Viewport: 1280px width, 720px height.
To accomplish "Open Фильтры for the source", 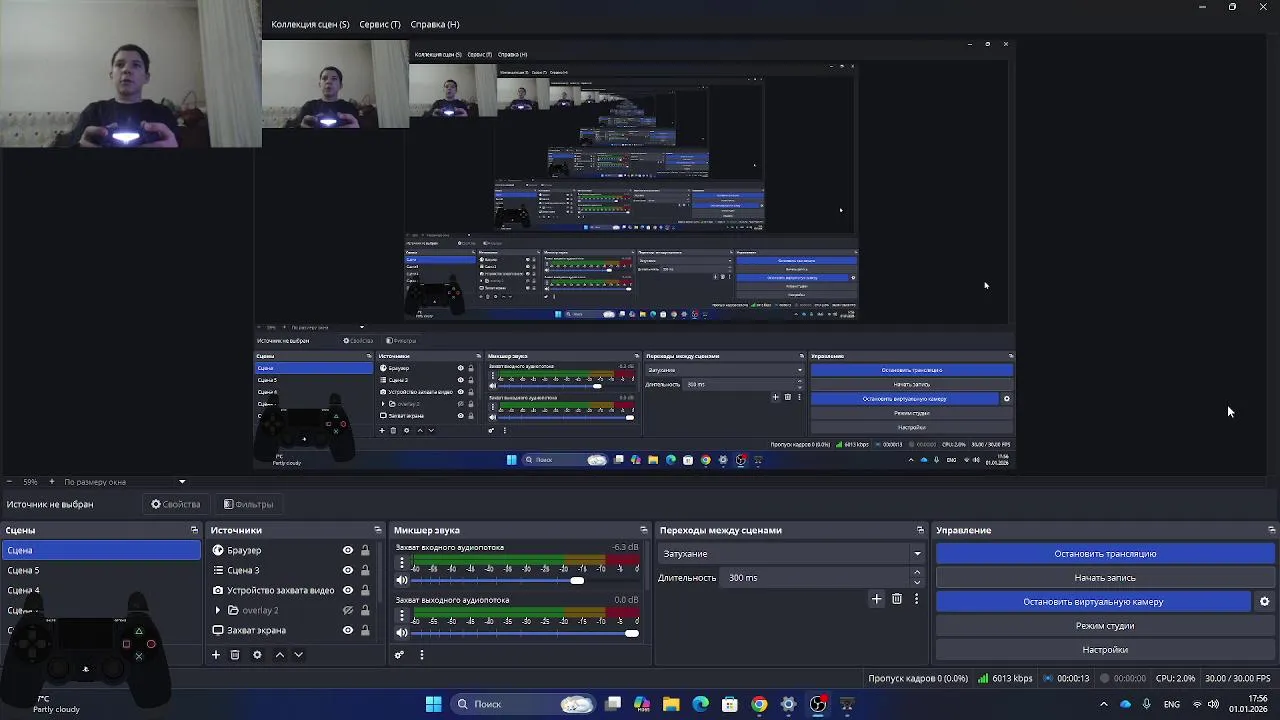I will pos(248,504).
